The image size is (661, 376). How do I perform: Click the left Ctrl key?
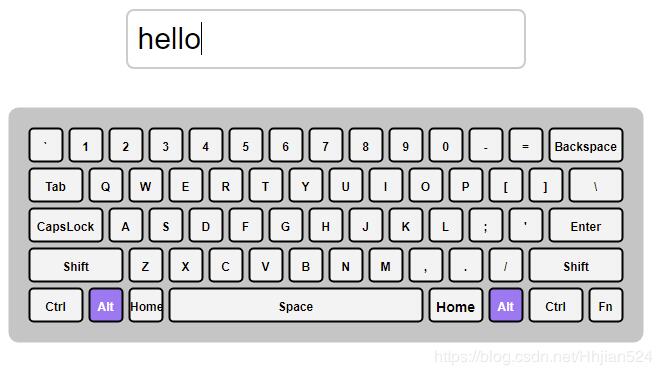[56, 306]
